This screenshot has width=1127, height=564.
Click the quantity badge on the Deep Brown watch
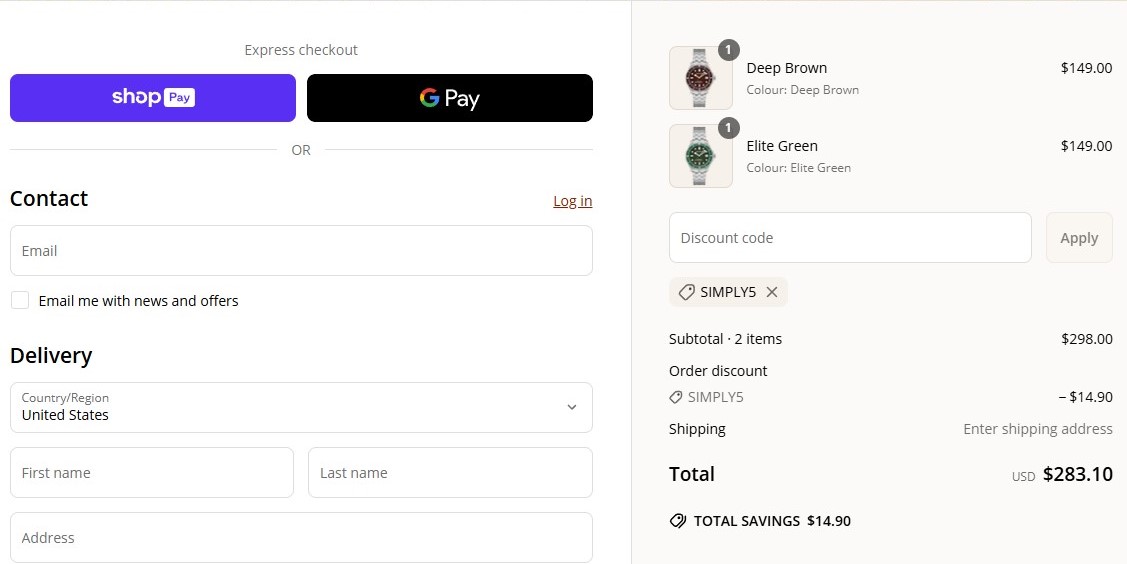click(x=729, y=50)
